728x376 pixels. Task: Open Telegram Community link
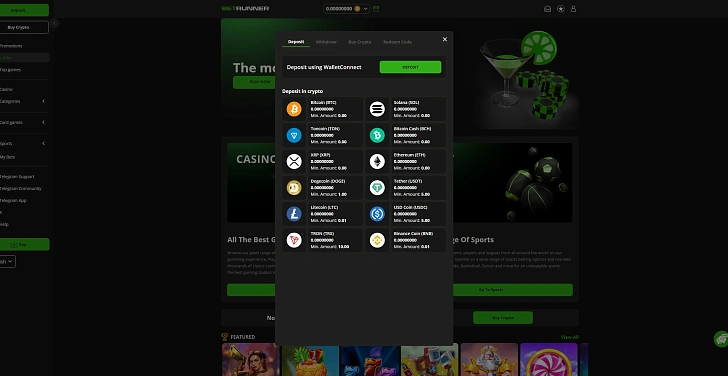click(x=20, y=188)
